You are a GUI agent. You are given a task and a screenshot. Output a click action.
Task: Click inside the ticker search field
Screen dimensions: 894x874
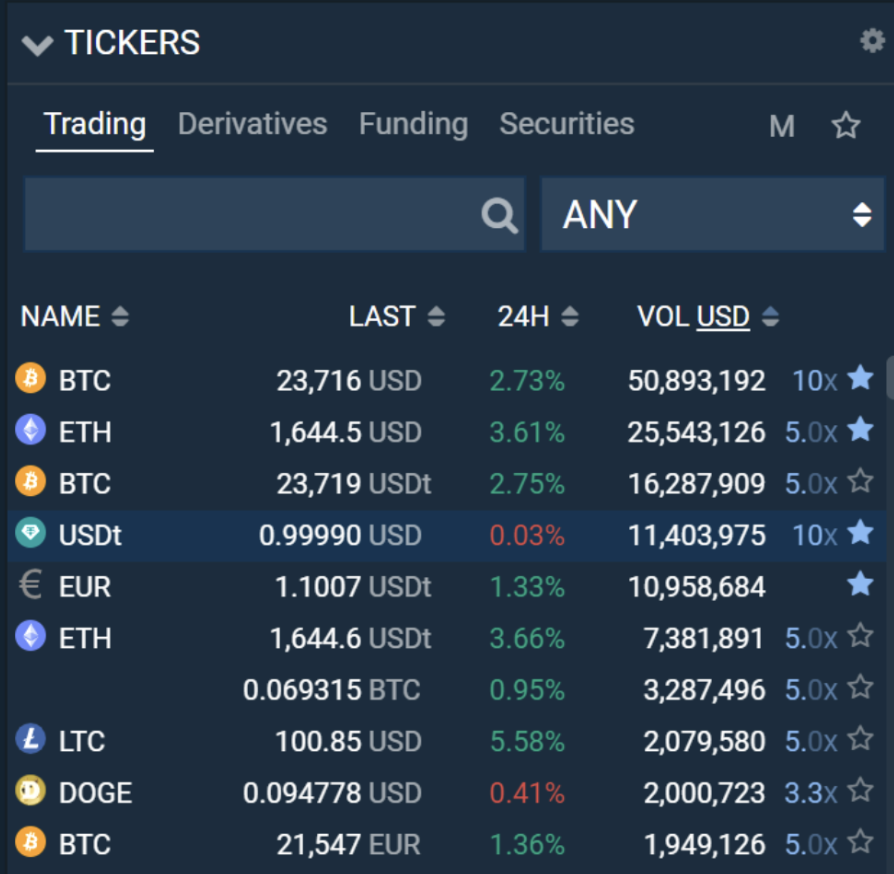[250, 214]
